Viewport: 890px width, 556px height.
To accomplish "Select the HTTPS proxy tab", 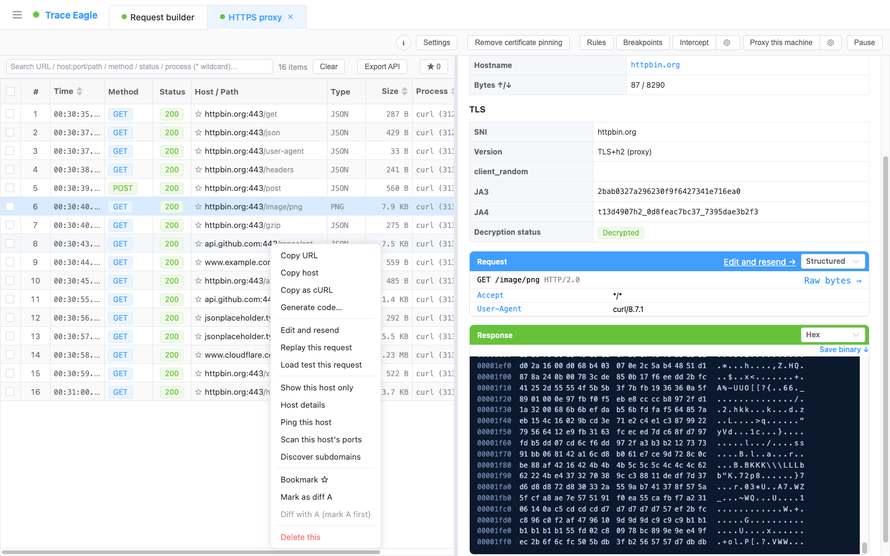I will pyautogui.click(x=255, y=18).
